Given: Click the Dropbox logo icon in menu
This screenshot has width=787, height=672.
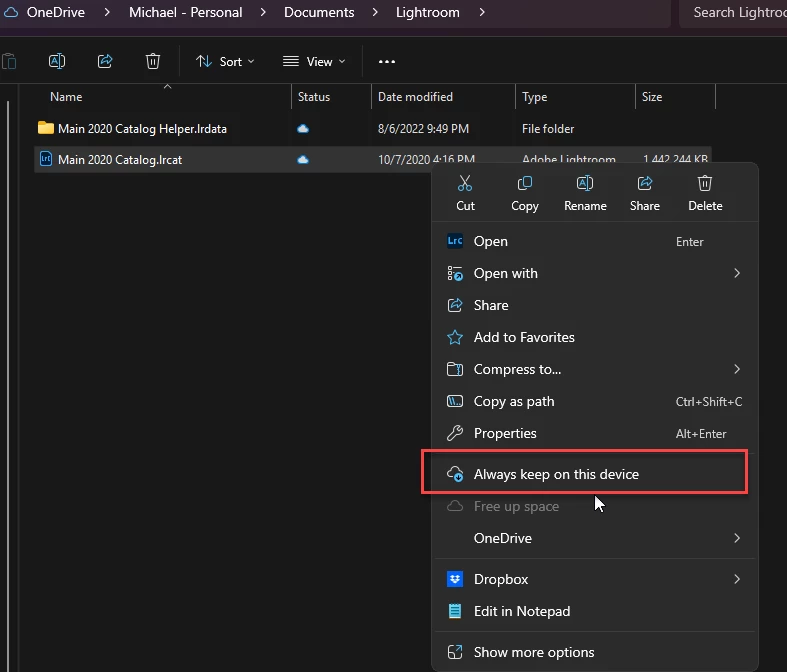Looking at the screenshot, I should [455, 579].
